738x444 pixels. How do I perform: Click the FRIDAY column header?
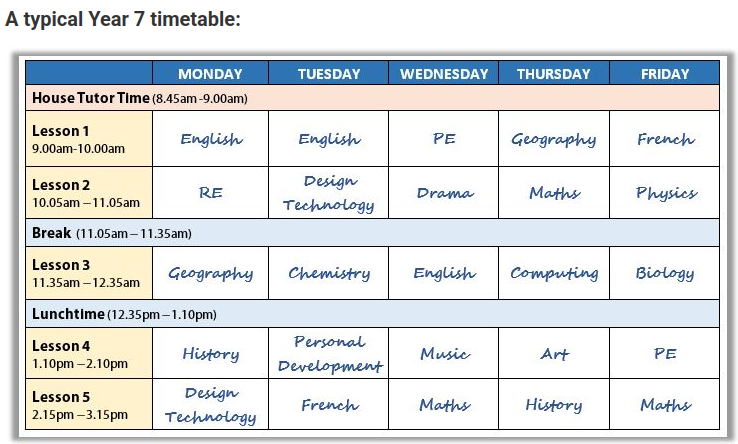click(665, 74)
